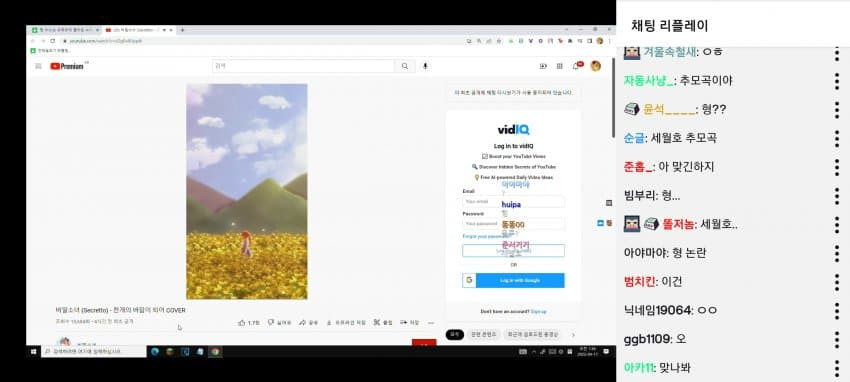Click the video title containing 'COVER'

coord(120,310)
